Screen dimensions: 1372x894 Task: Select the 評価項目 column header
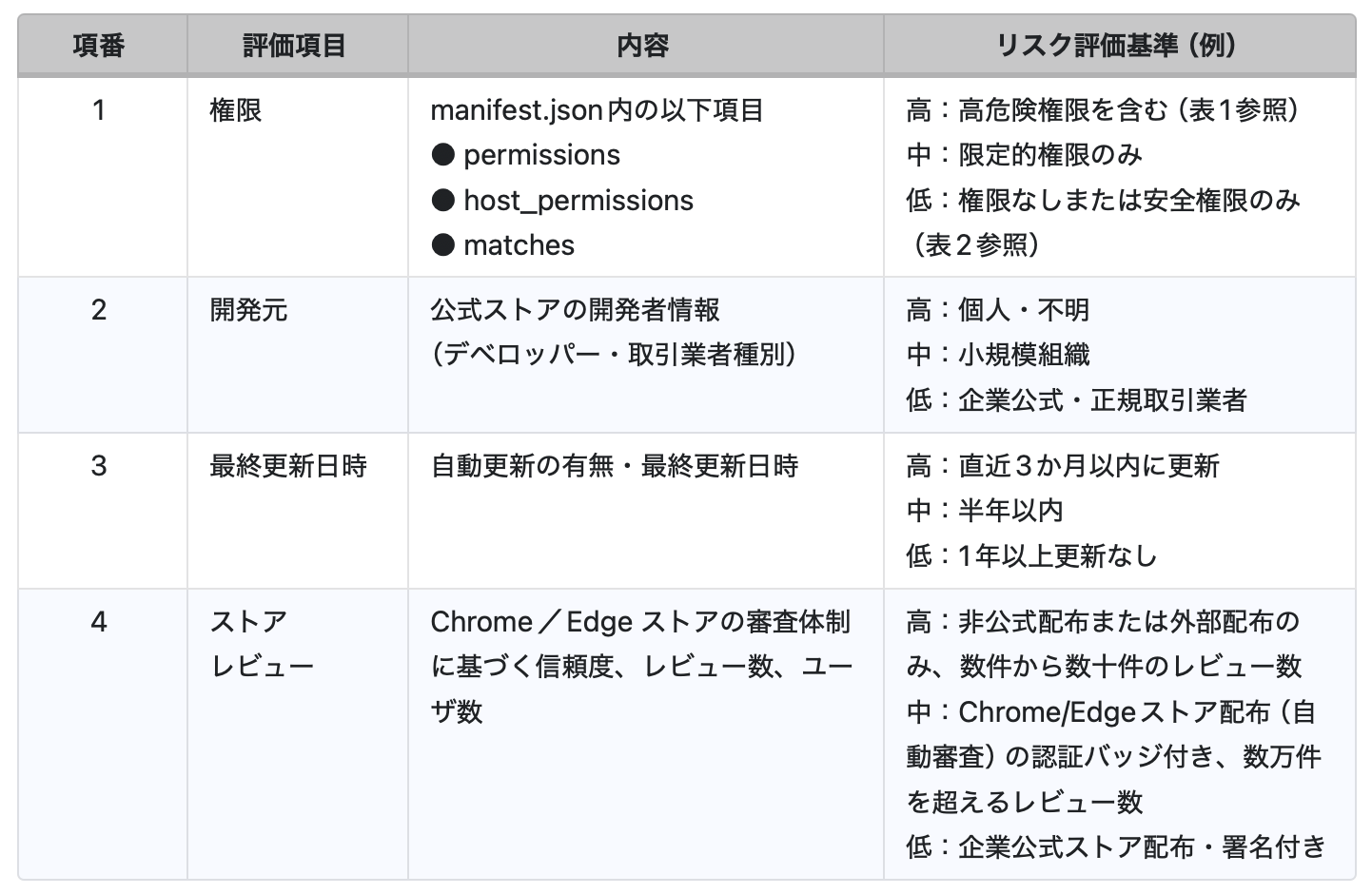[x=295, y=46]
